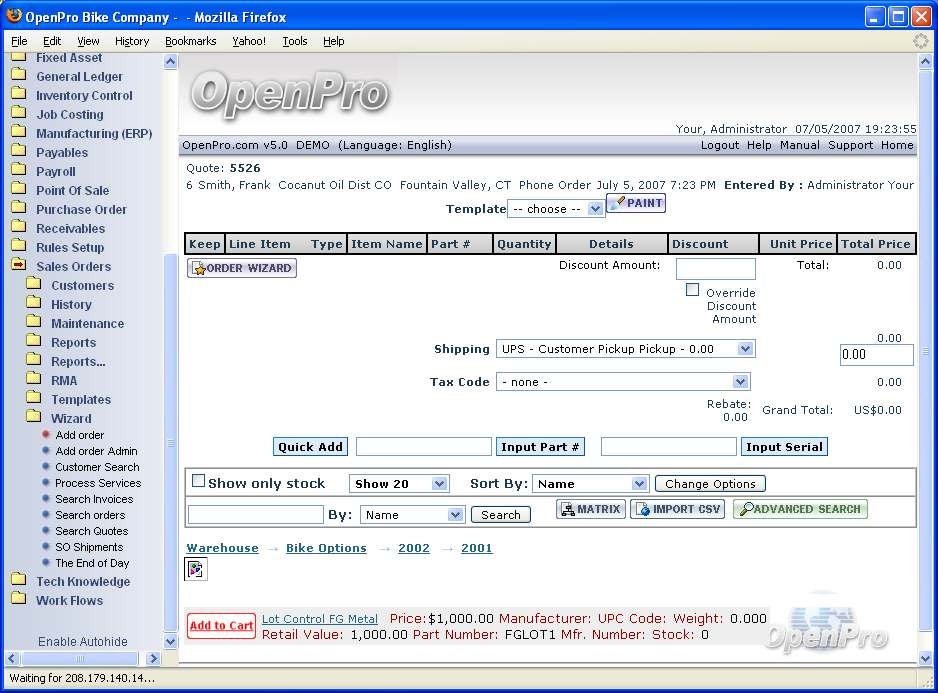
Task: Click the Add order bullet in Wizard
Action: pyautogui.click(x=46, y=435)
